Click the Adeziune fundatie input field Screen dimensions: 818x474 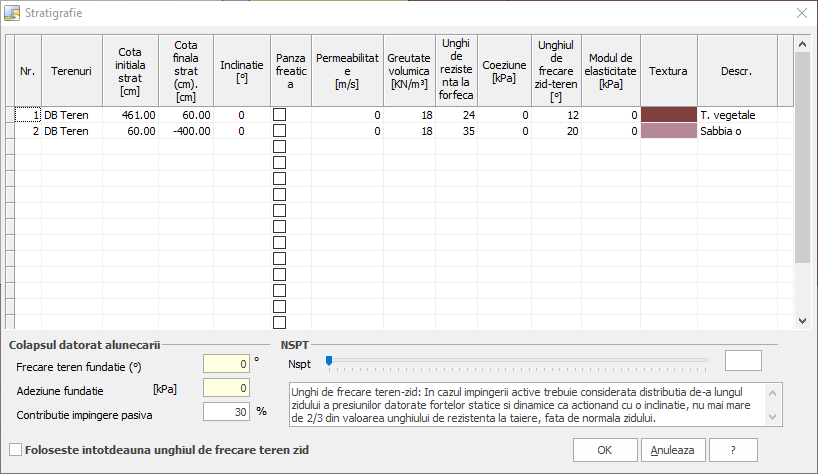coord(226,388)
